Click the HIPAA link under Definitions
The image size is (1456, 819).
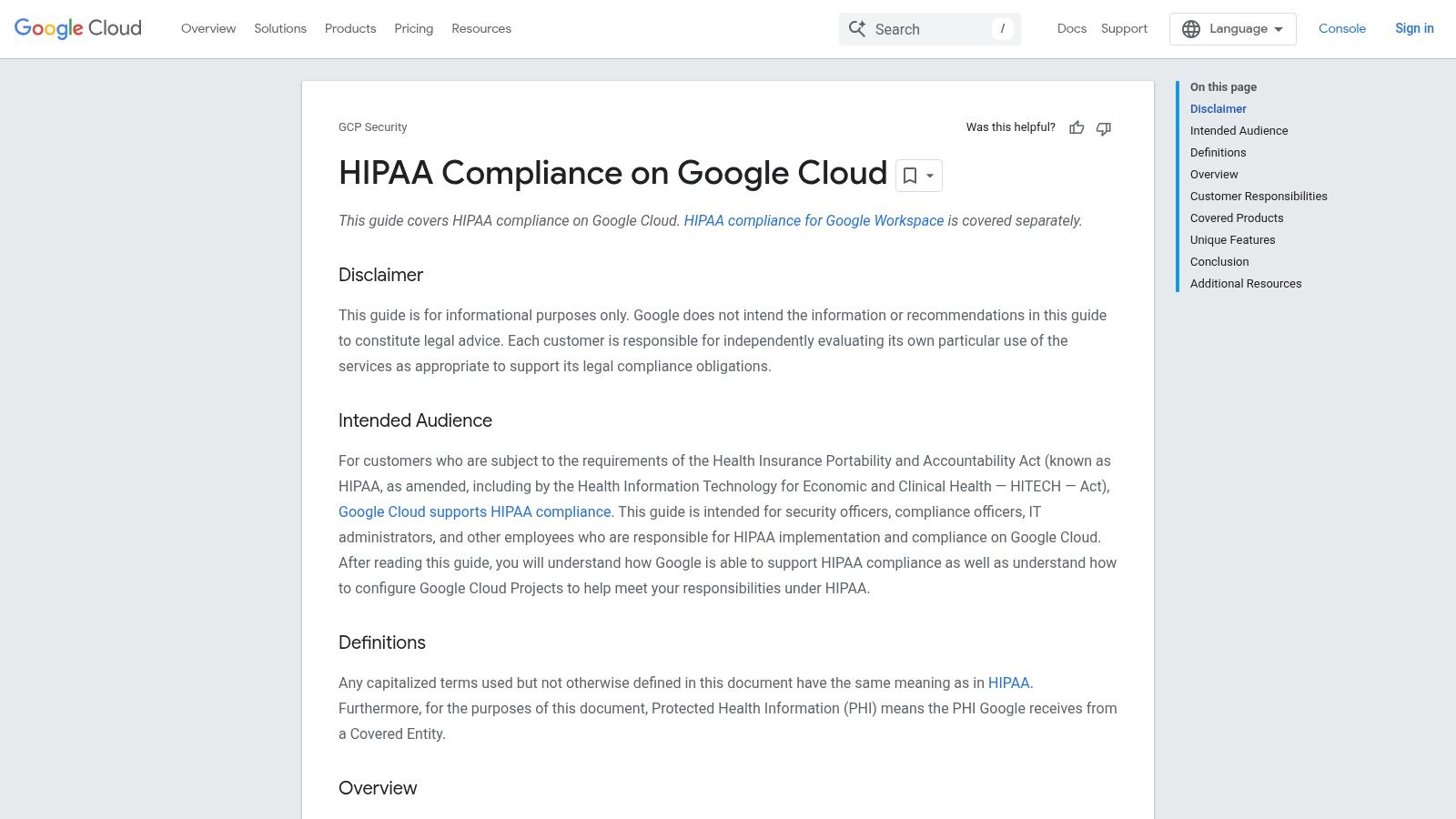(1009, 682)
